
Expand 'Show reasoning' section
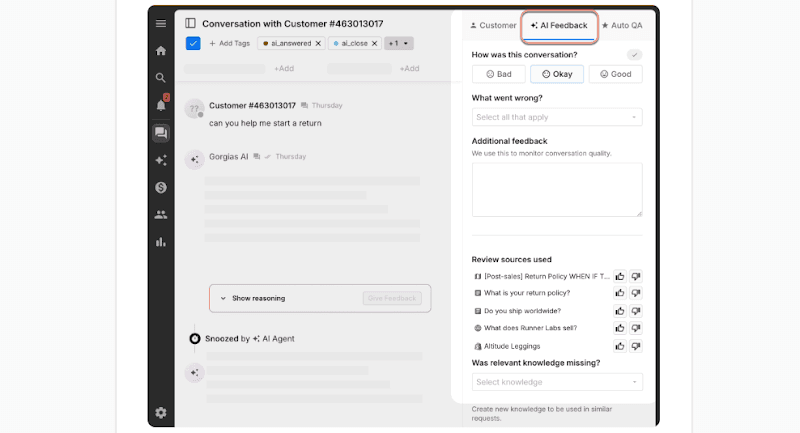pyautogui.click(x=253, y=298)
